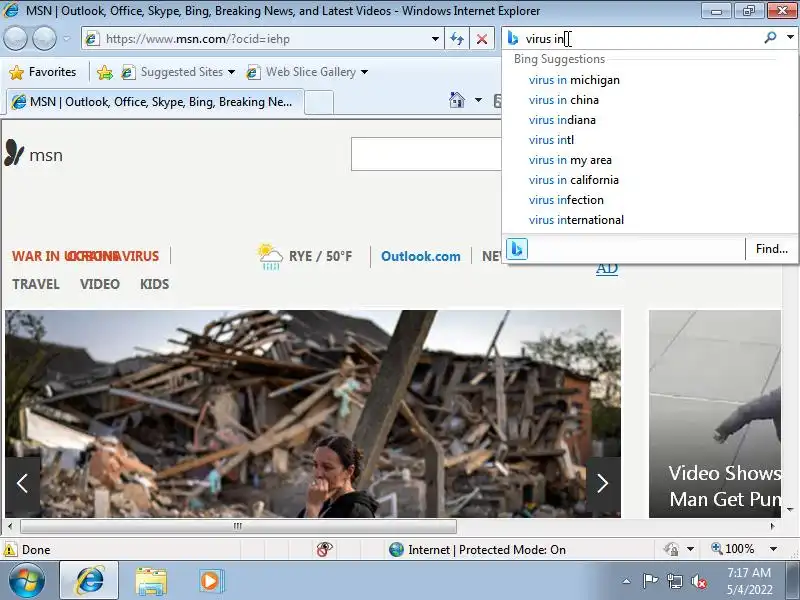Click the Action Center flag icon
Image resolution: width=800 pixels, height=600 pixels.
(x=649, y=581)
